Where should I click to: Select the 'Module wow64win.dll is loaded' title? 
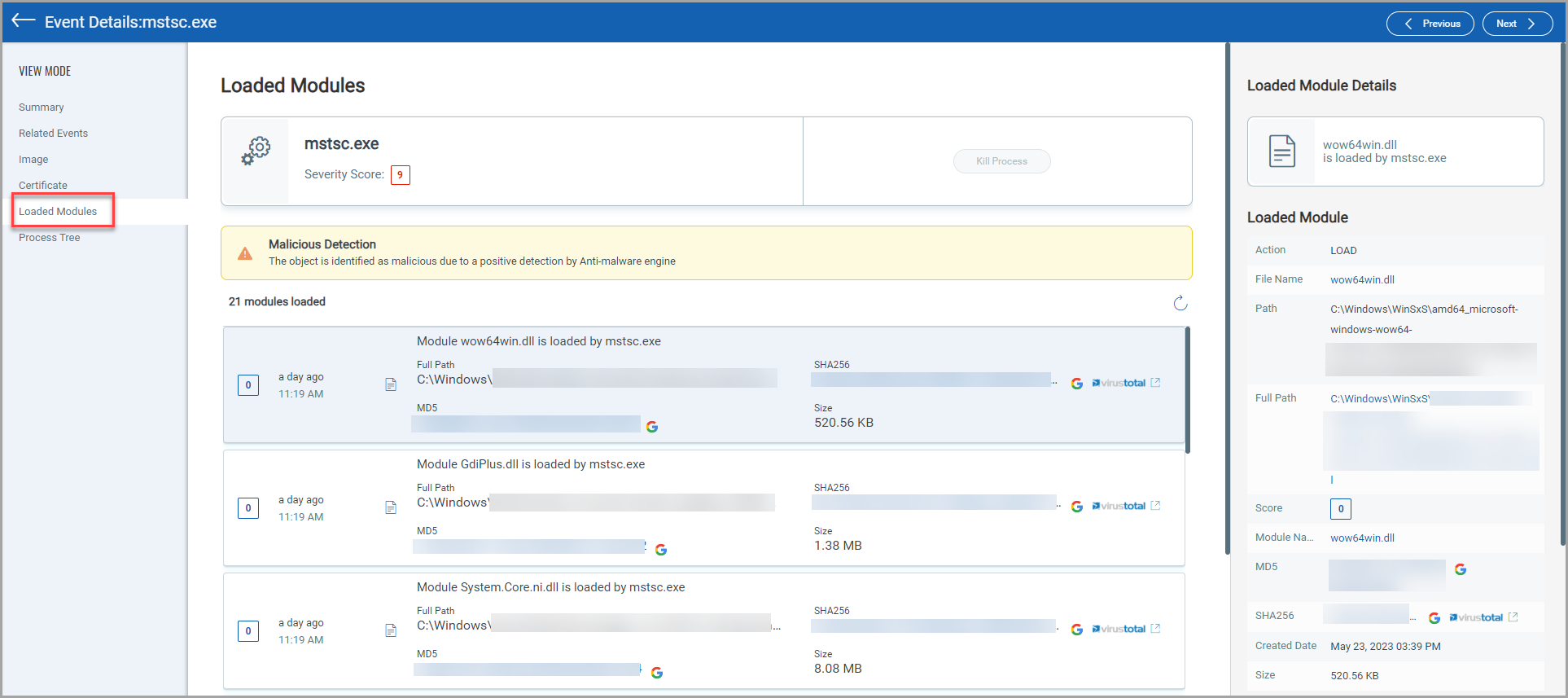(539, 341)
